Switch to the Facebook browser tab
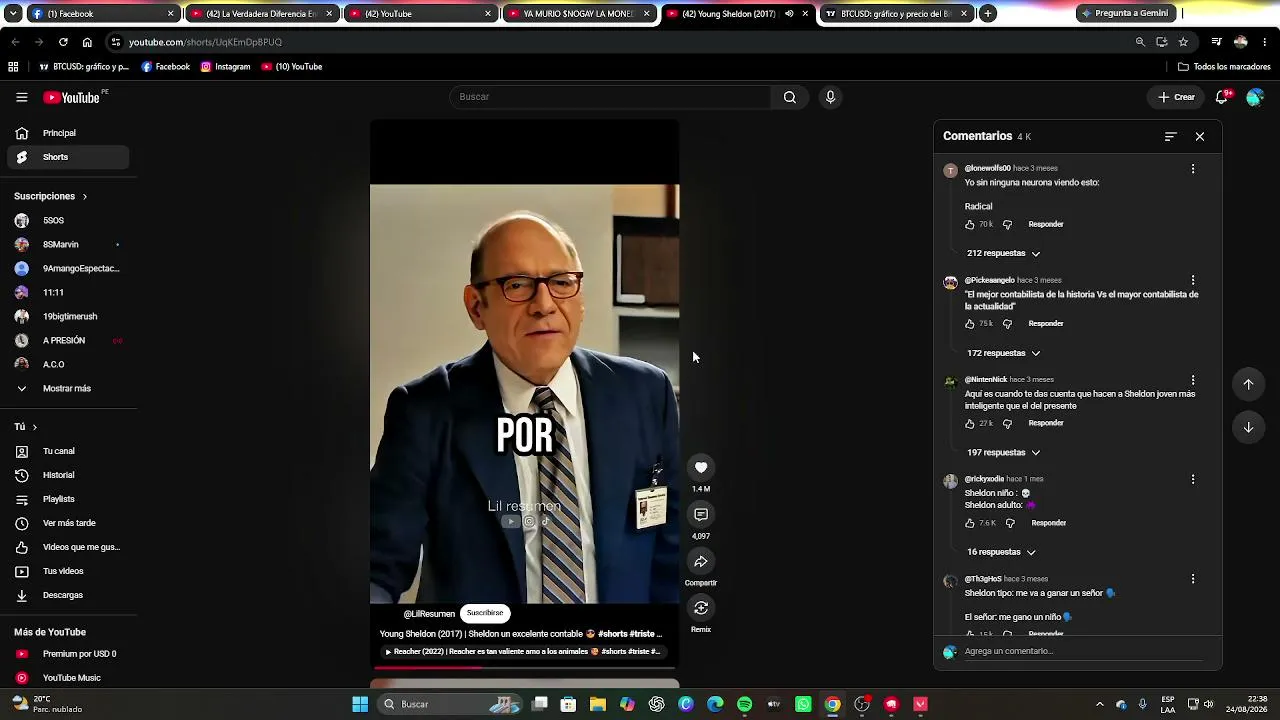This screenshot has height=720, width=1280. [x=100, y=14]
